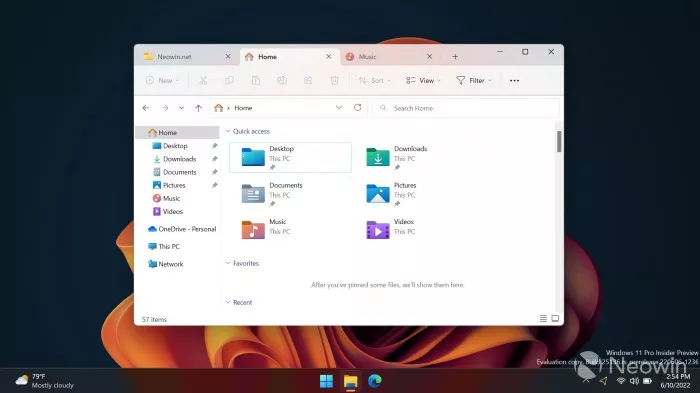Open the See more ellipsis menu

[x=514, y=81]
